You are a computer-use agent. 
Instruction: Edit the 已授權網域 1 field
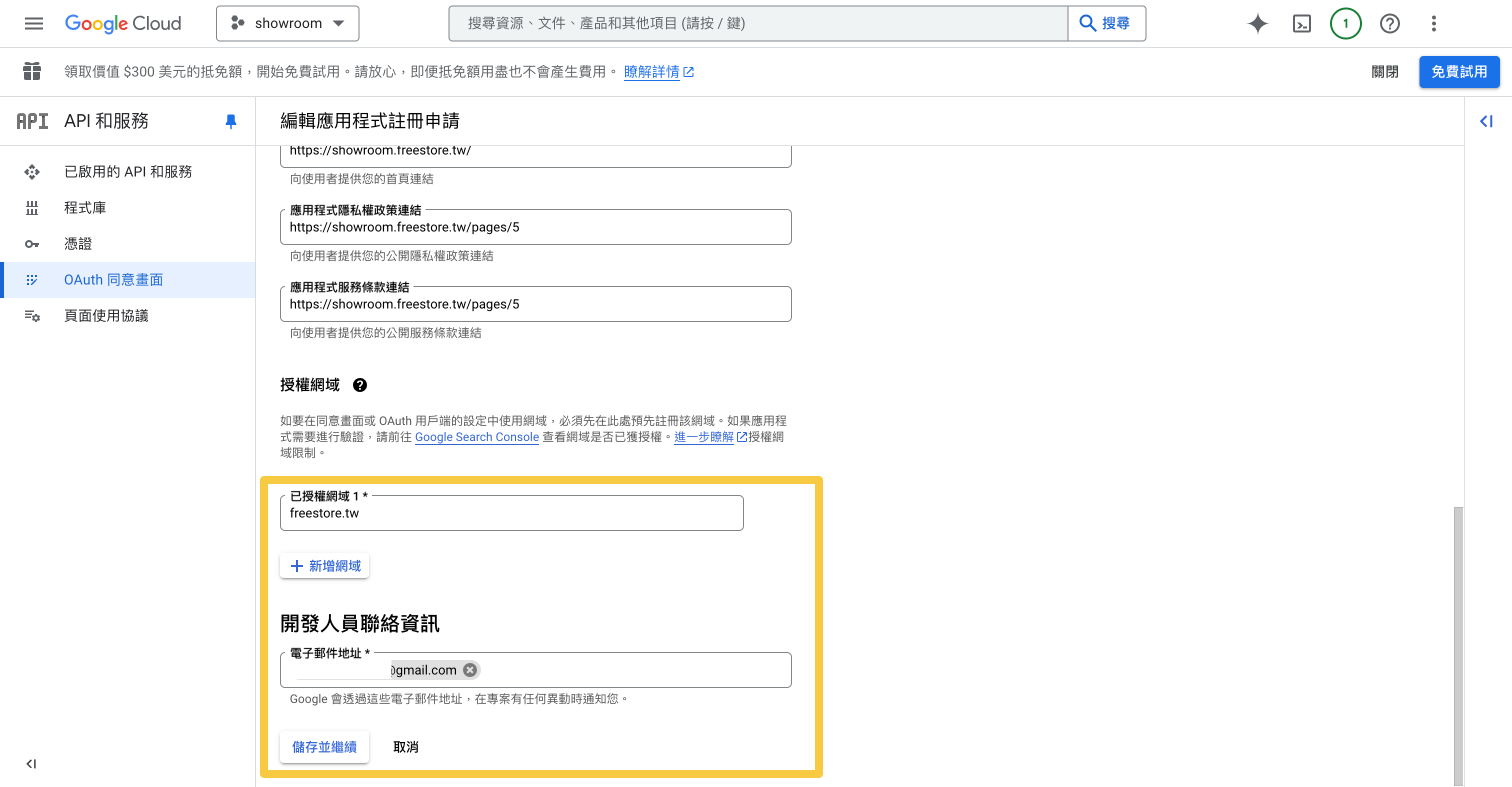click(x=512, y=513)
